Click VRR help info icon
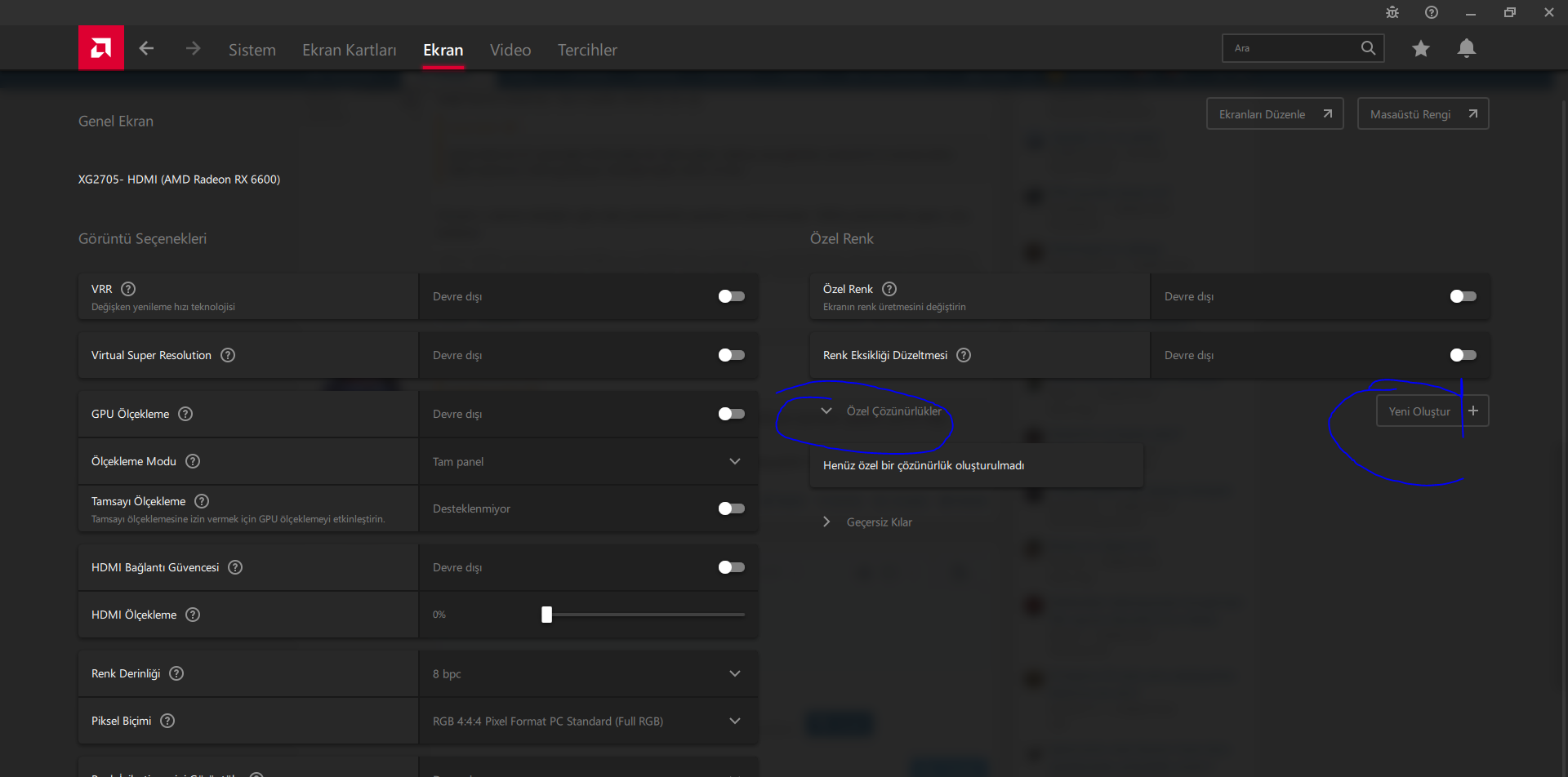Viewport: 1568px width, 777px height. tap(128, 289)
